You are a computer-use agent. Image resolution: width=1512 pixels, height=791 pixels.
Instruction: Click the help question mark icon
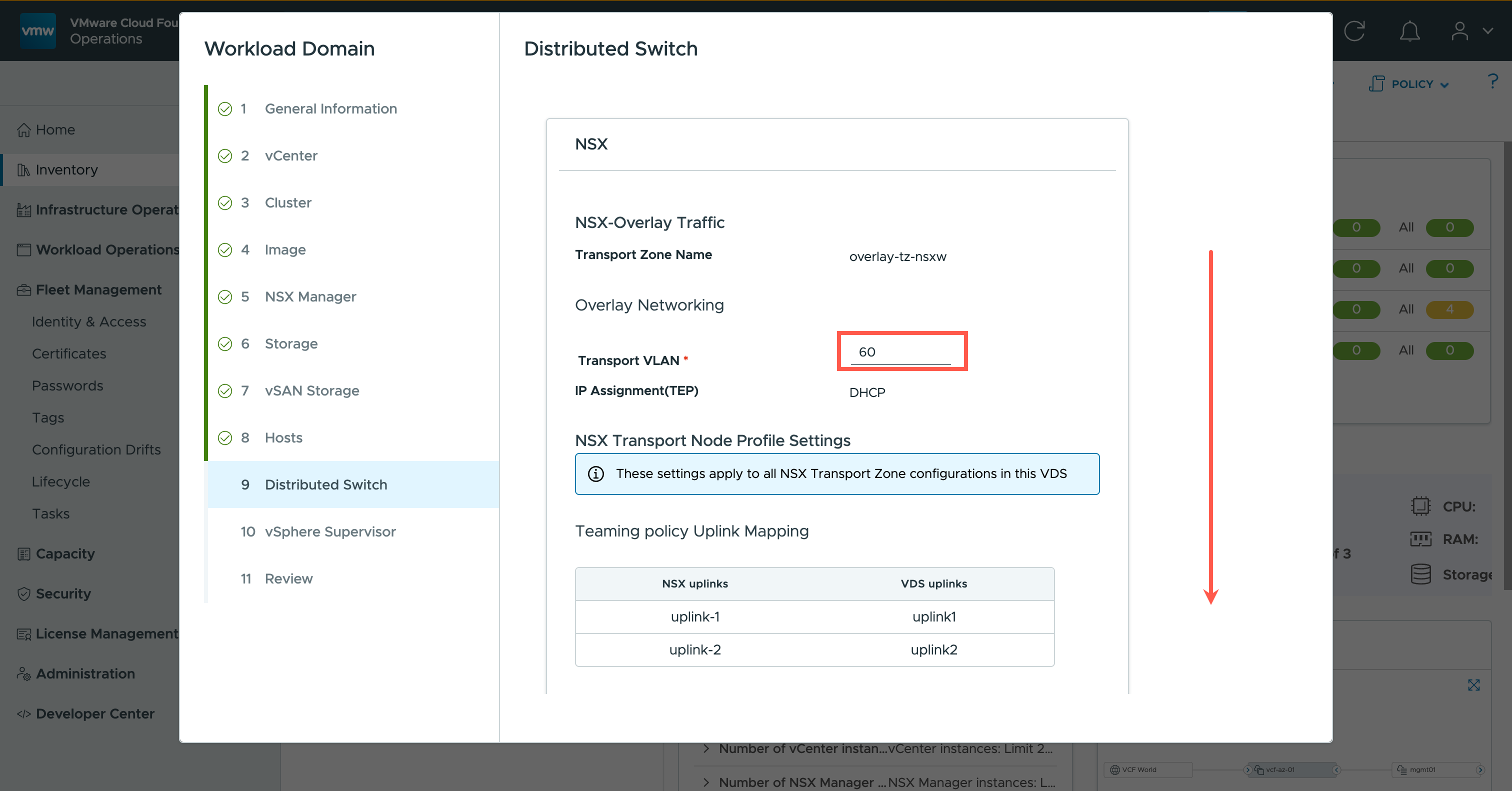pos(1492,81)
